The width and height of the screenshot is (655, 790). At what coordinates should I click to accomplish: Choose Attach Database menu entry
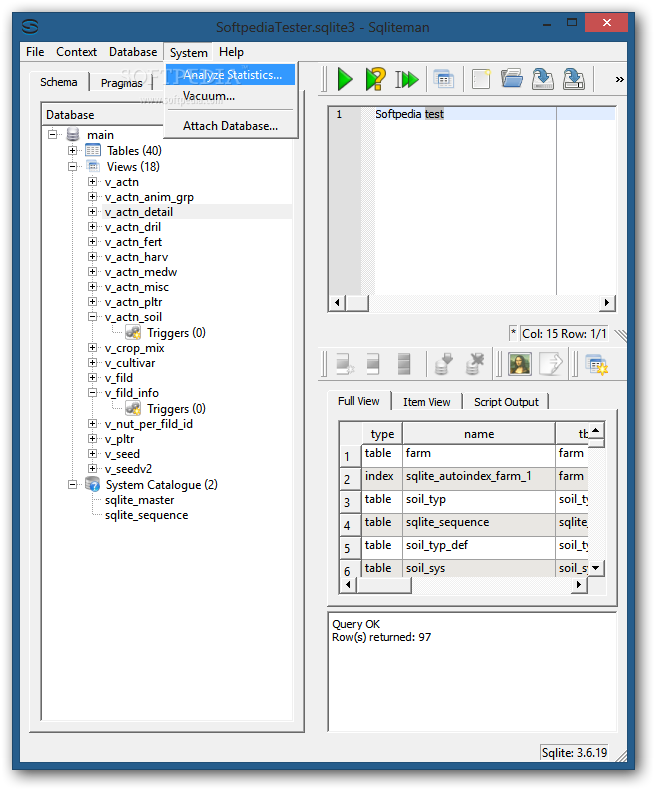coord(231,125)
